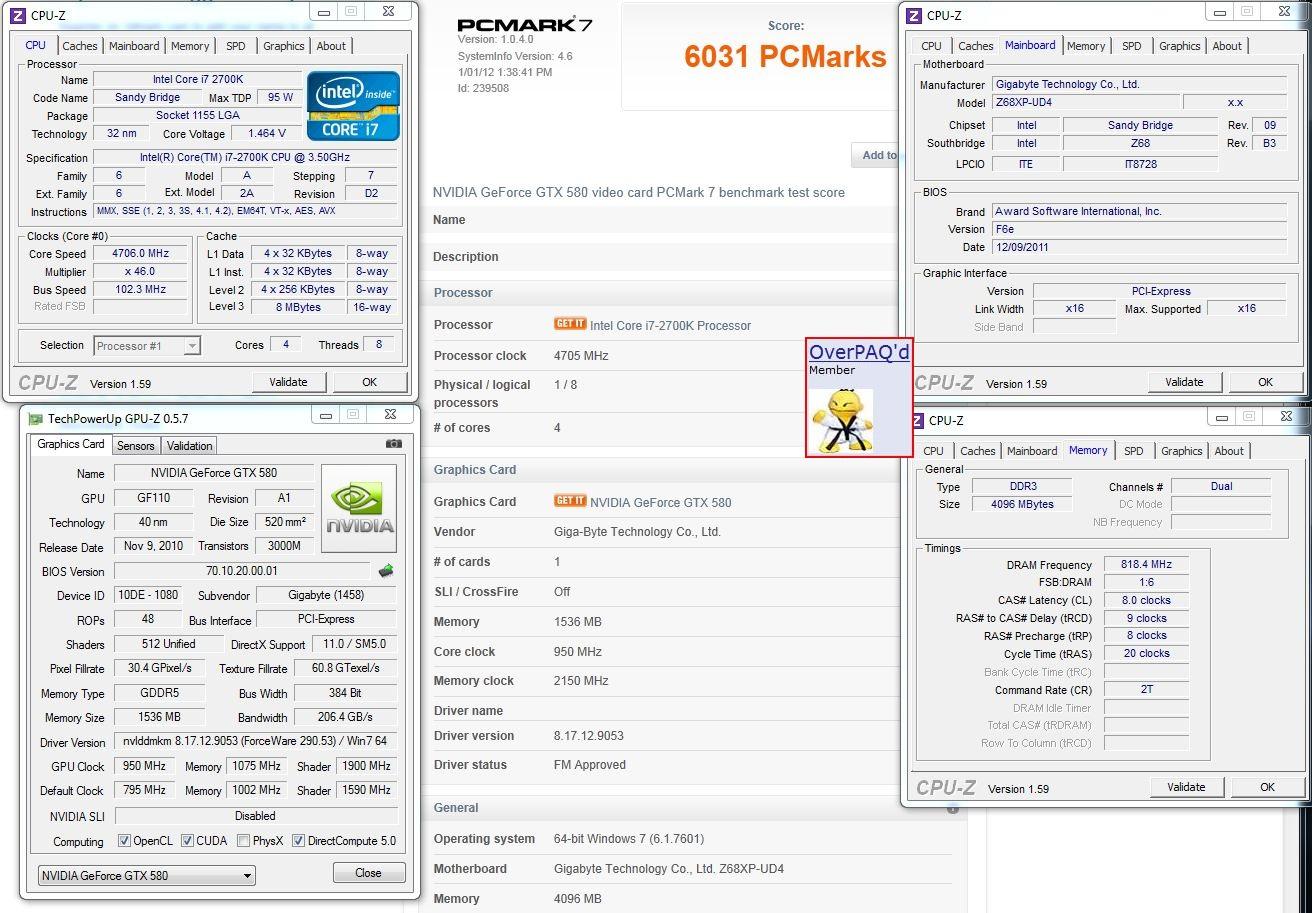Click the NVIDIA GeForce GTX 580 graphics card link

(x=660, y=503)
